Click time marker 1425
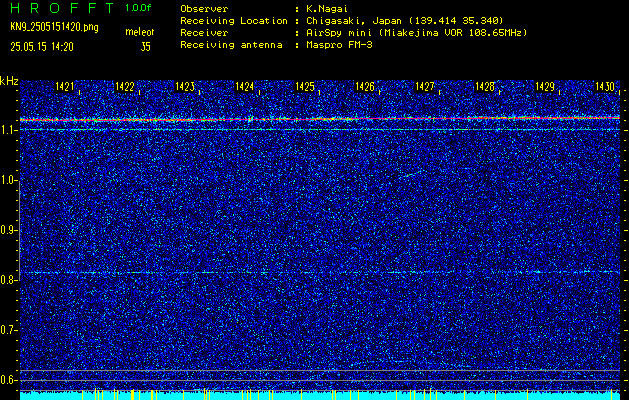 pyautogui.click(x=305, y=87)
